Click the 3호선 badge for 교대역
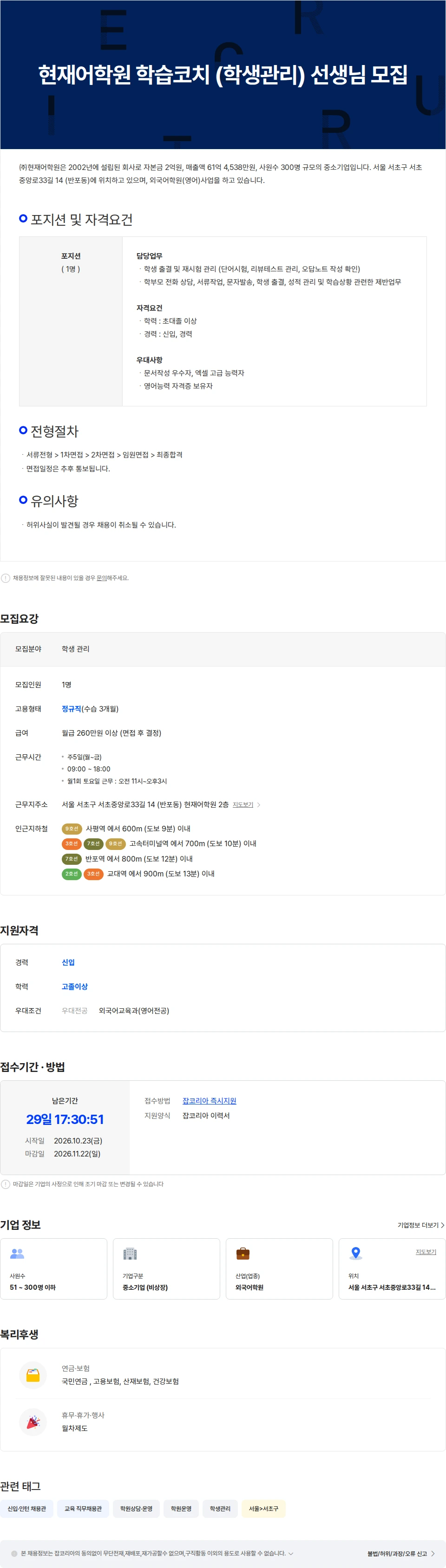Viewport: 446px width, 1568px height. (93, 874)
